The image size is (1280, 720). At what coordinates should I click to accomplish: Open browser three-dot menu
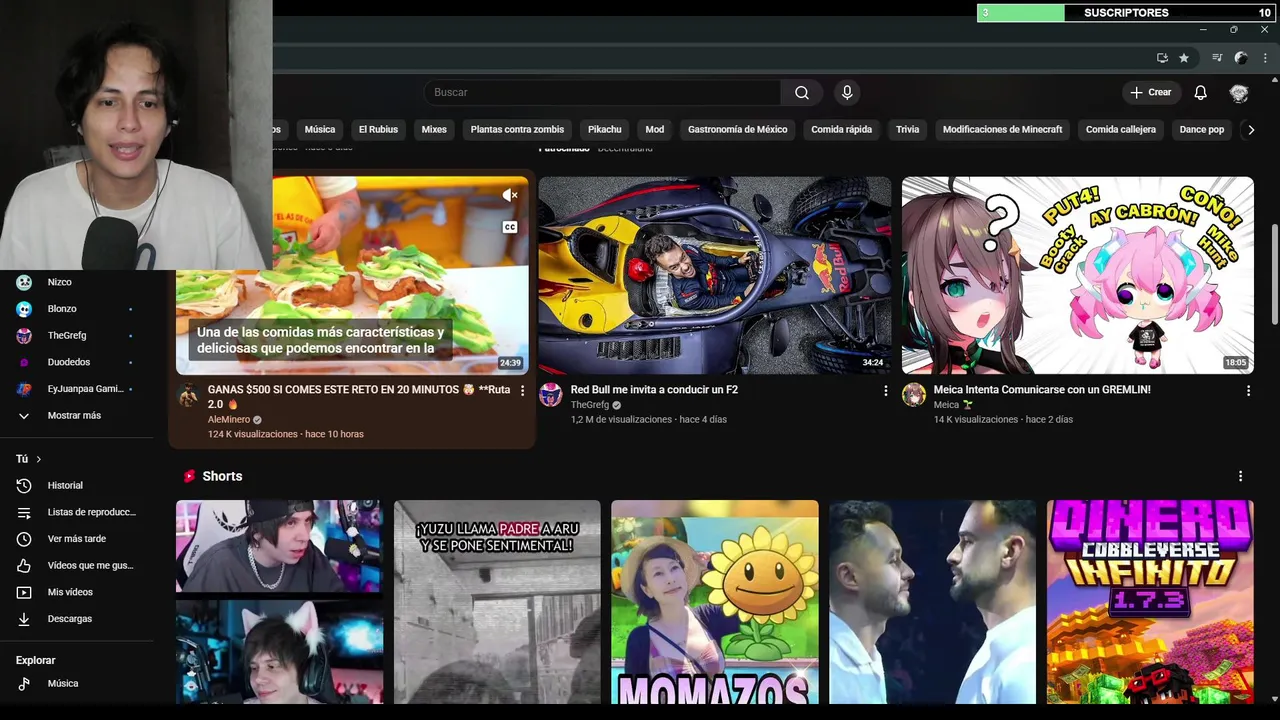point(1265,58)
